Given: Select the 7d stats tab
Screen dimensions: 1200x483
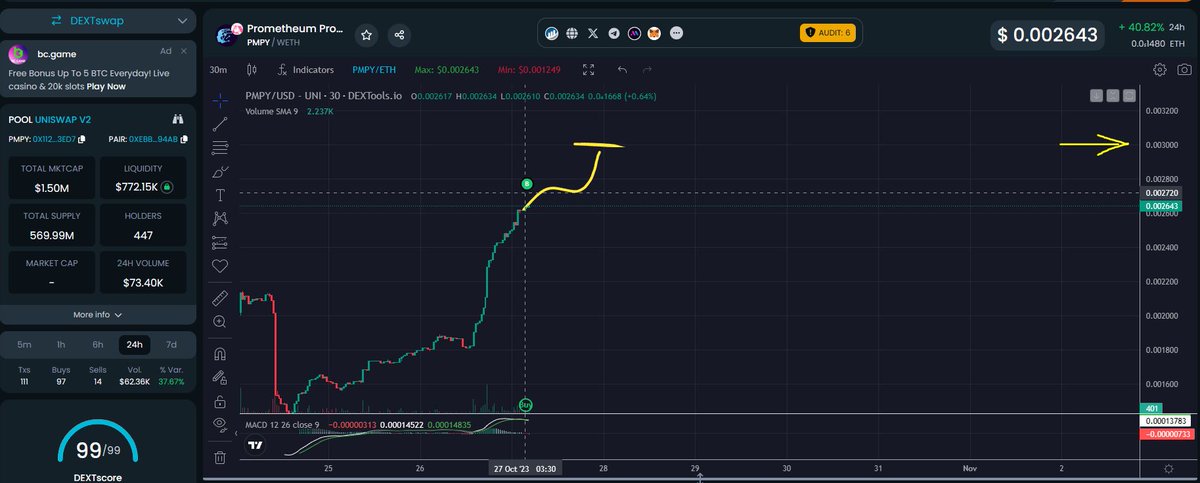Looking at the screenshot, I should pyautogui.click(x=171, y=344).
